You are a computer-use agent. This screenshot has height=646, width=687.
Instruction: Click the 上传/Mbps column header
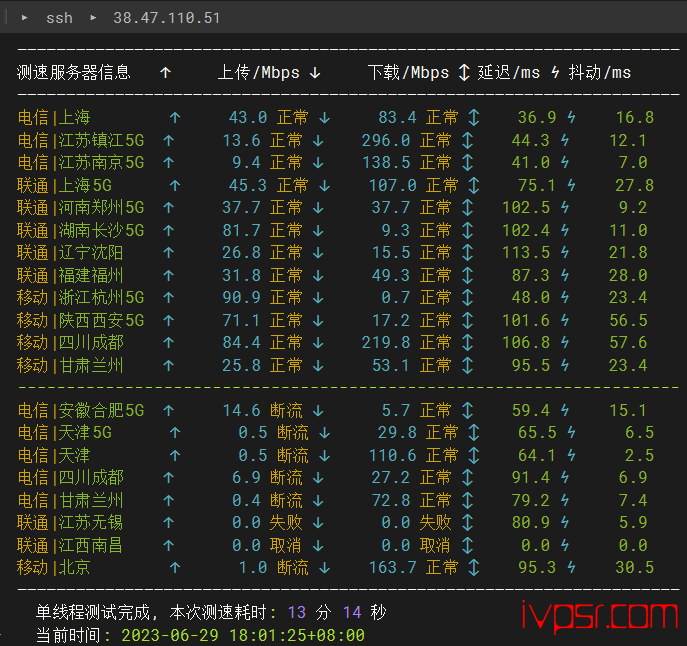259,72
